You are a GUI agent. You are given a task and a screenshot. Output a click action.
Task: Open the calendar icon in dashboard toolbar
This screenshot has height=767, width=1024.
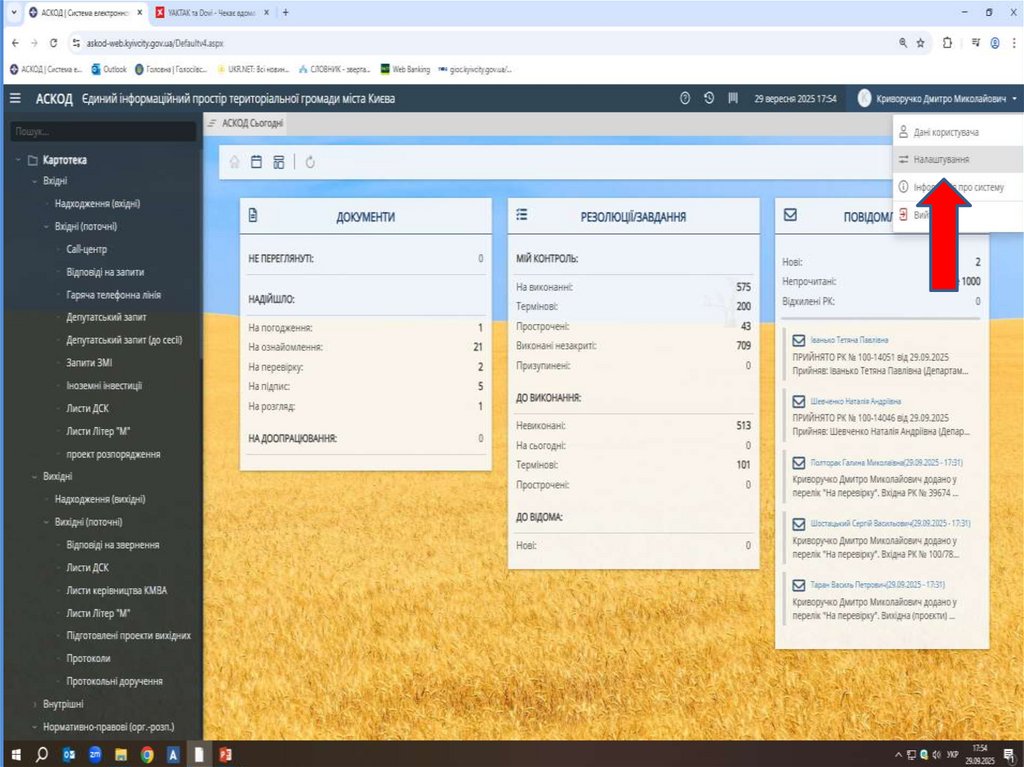tap(257, 162)
